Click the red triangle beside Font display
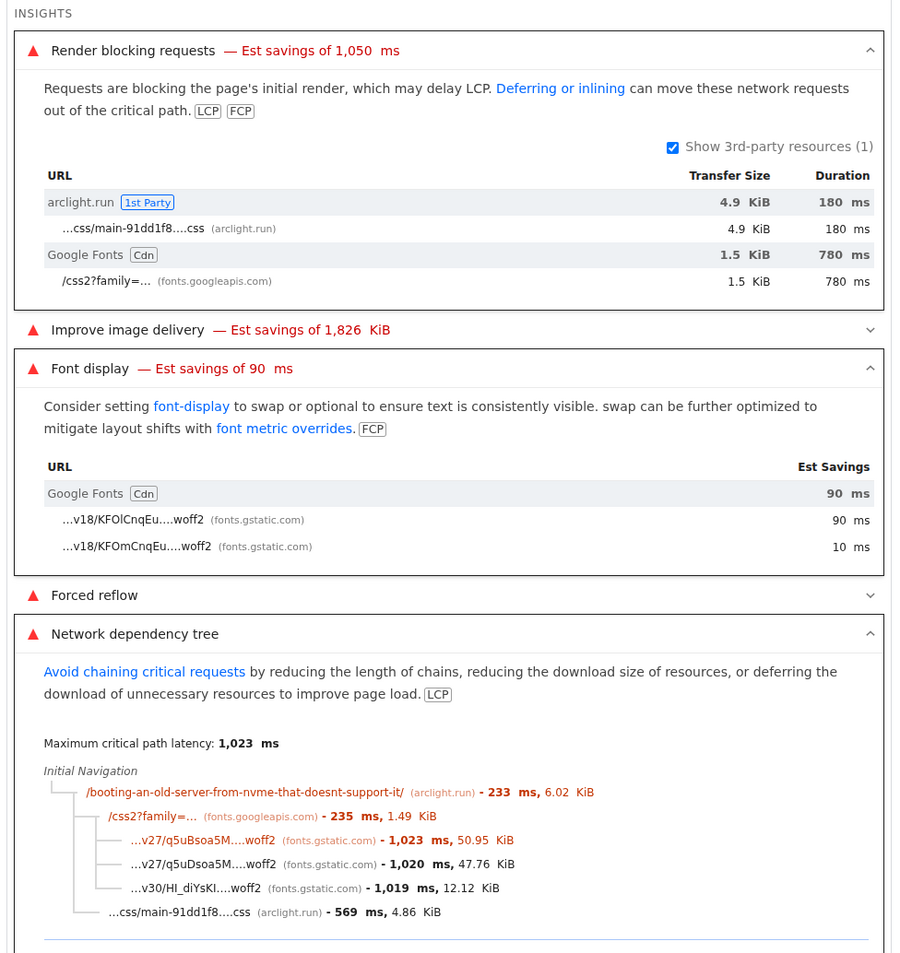 click(x=33, y=369)
